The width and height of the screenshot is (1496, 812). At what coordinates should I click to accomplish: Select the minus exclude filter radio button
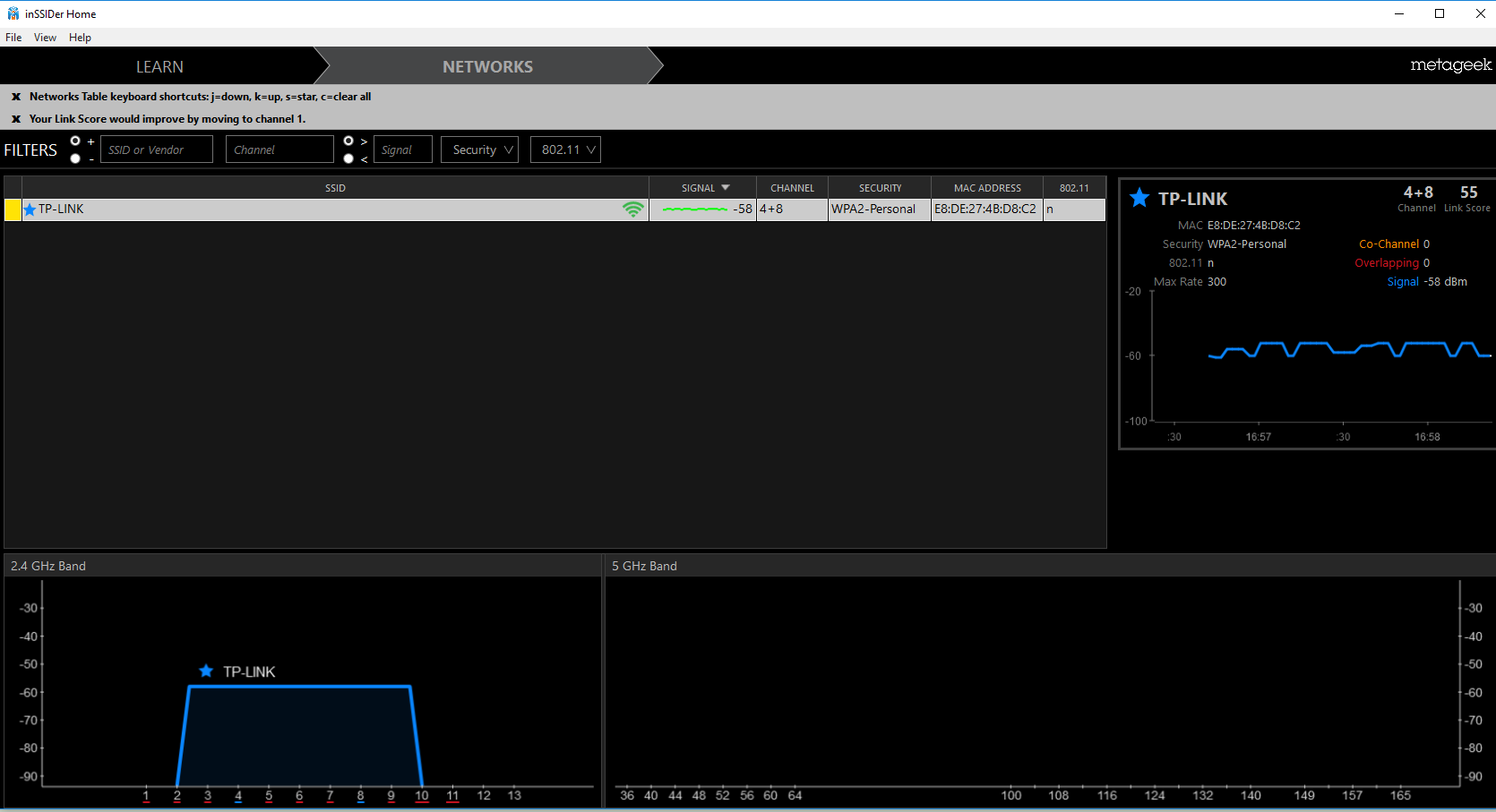click(x=75, y=158)
